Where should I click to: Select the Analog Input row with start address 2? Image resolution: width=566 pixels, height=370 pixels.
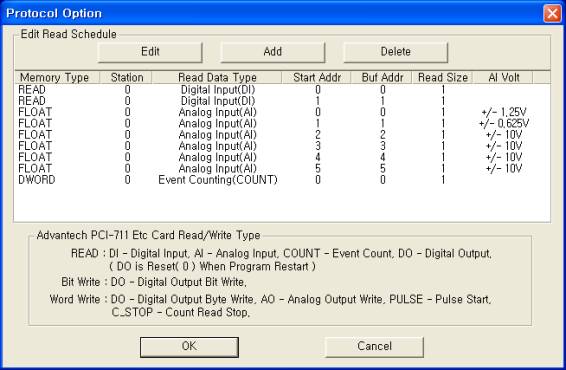pyautogui.click(x=282, y=135)
